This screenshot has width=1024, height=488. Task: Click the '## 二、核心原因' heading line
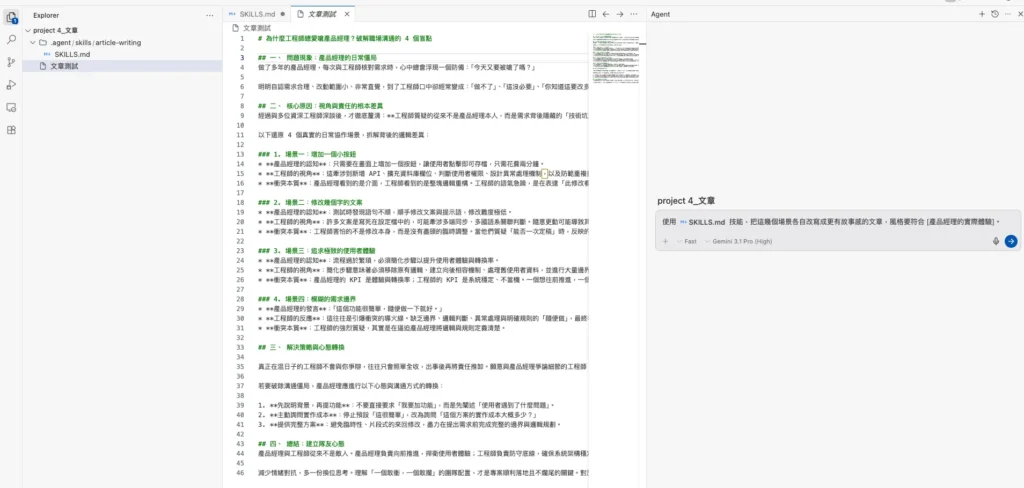pos(320,106)
